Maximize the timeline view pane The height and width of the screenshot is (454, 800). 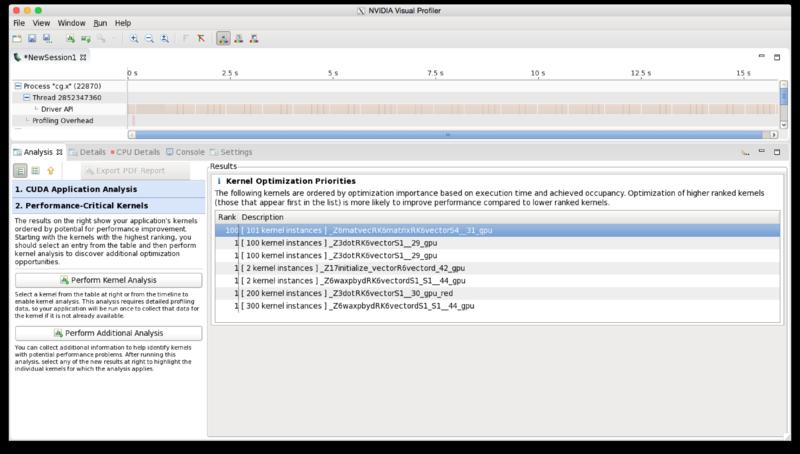coord(777,57)
